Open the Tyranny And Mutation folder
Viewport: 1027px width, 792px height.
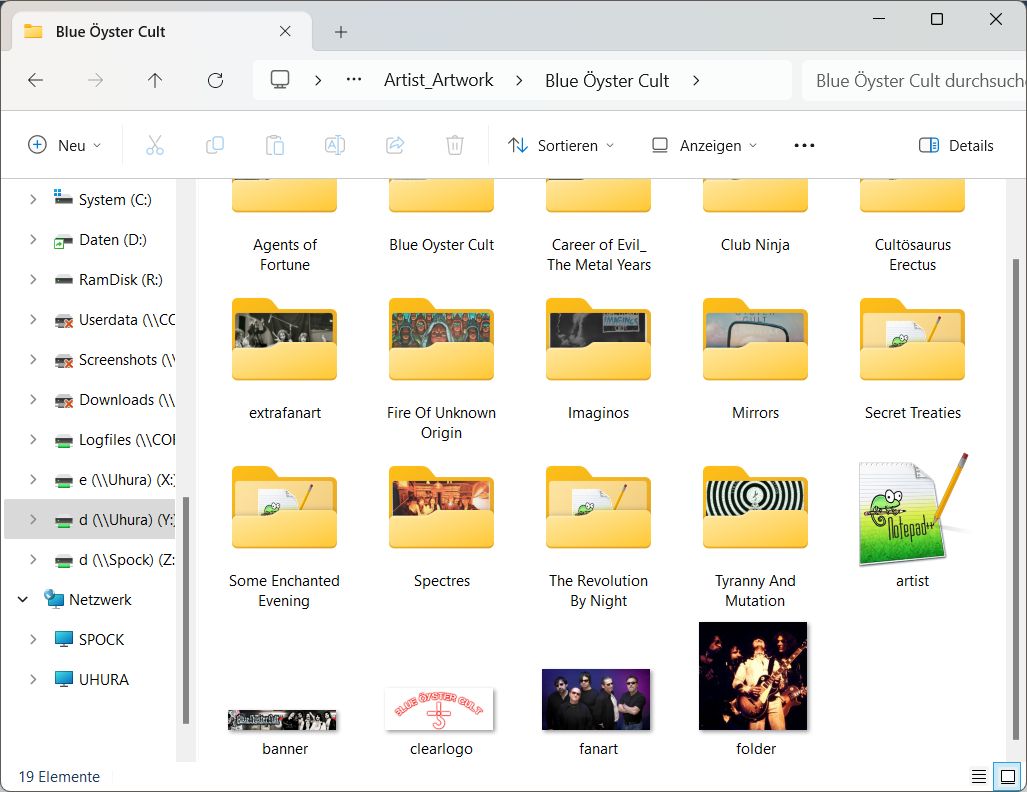point(755,537)
